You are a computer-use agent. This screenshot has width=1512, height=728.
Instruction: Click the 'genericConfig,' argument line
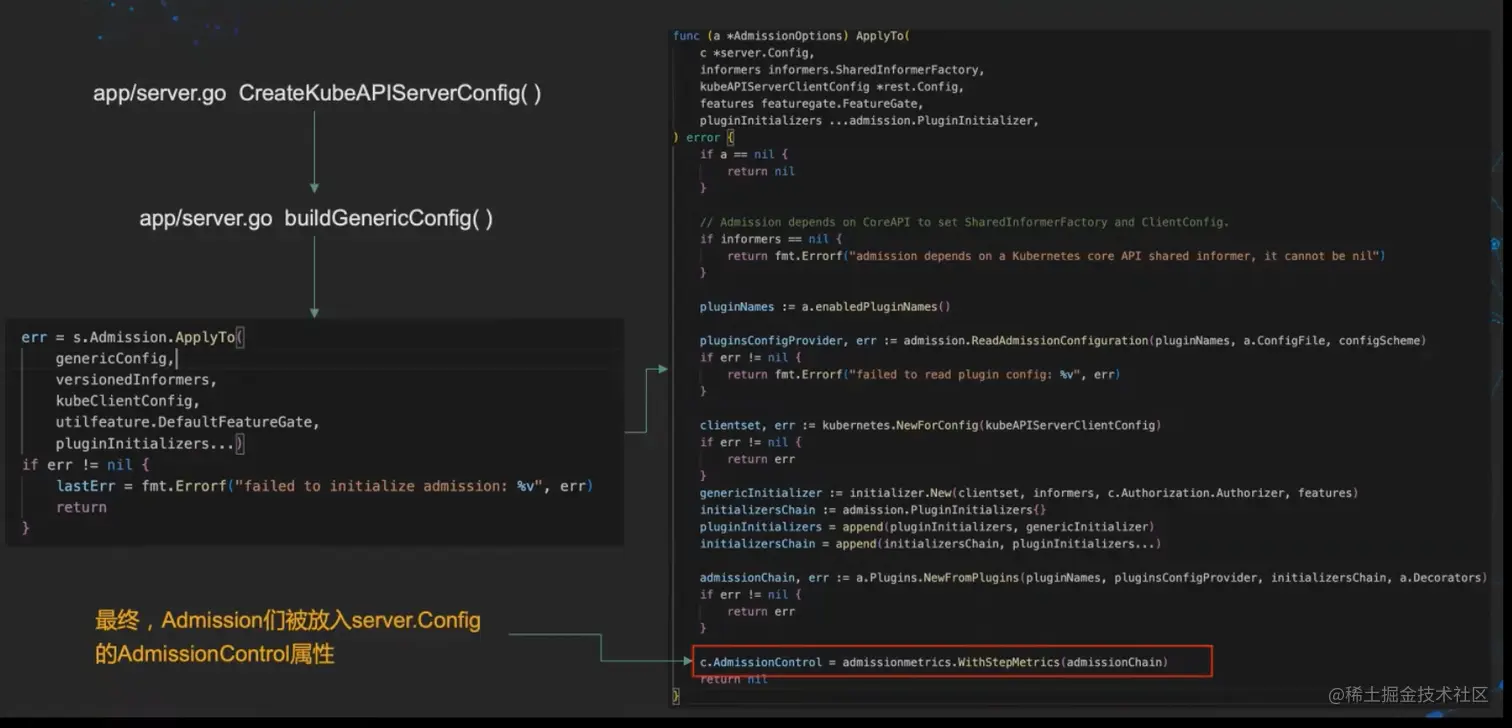116,358
